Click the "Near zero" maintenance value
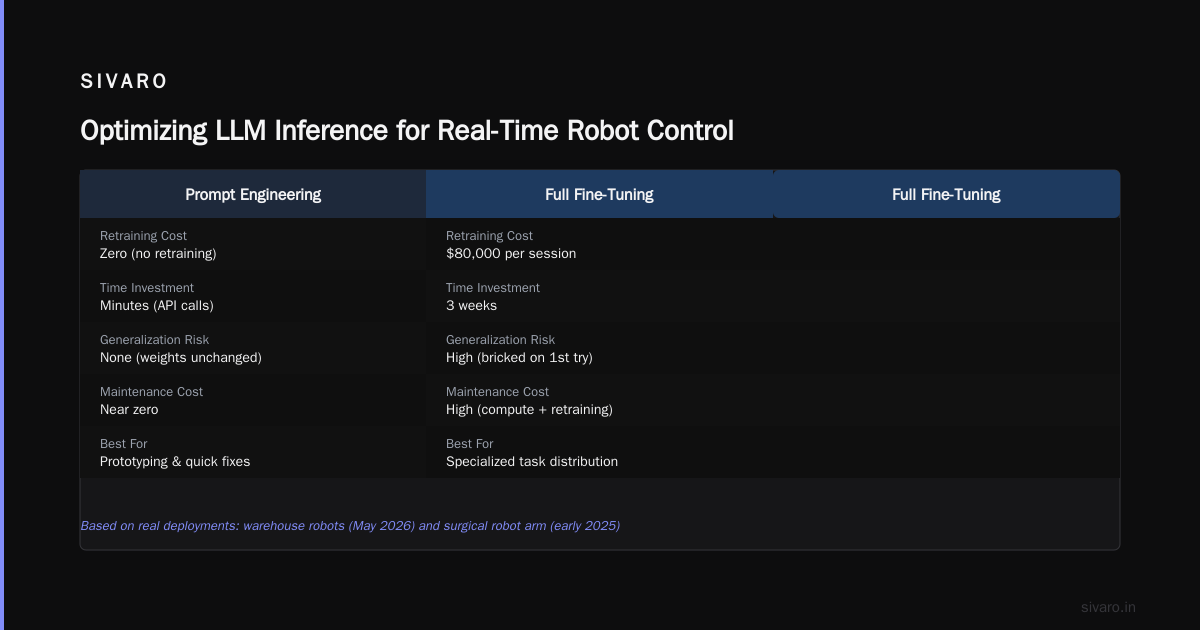Image resolution: width=1200 pixels, height=630 pixels. point(129,410)
